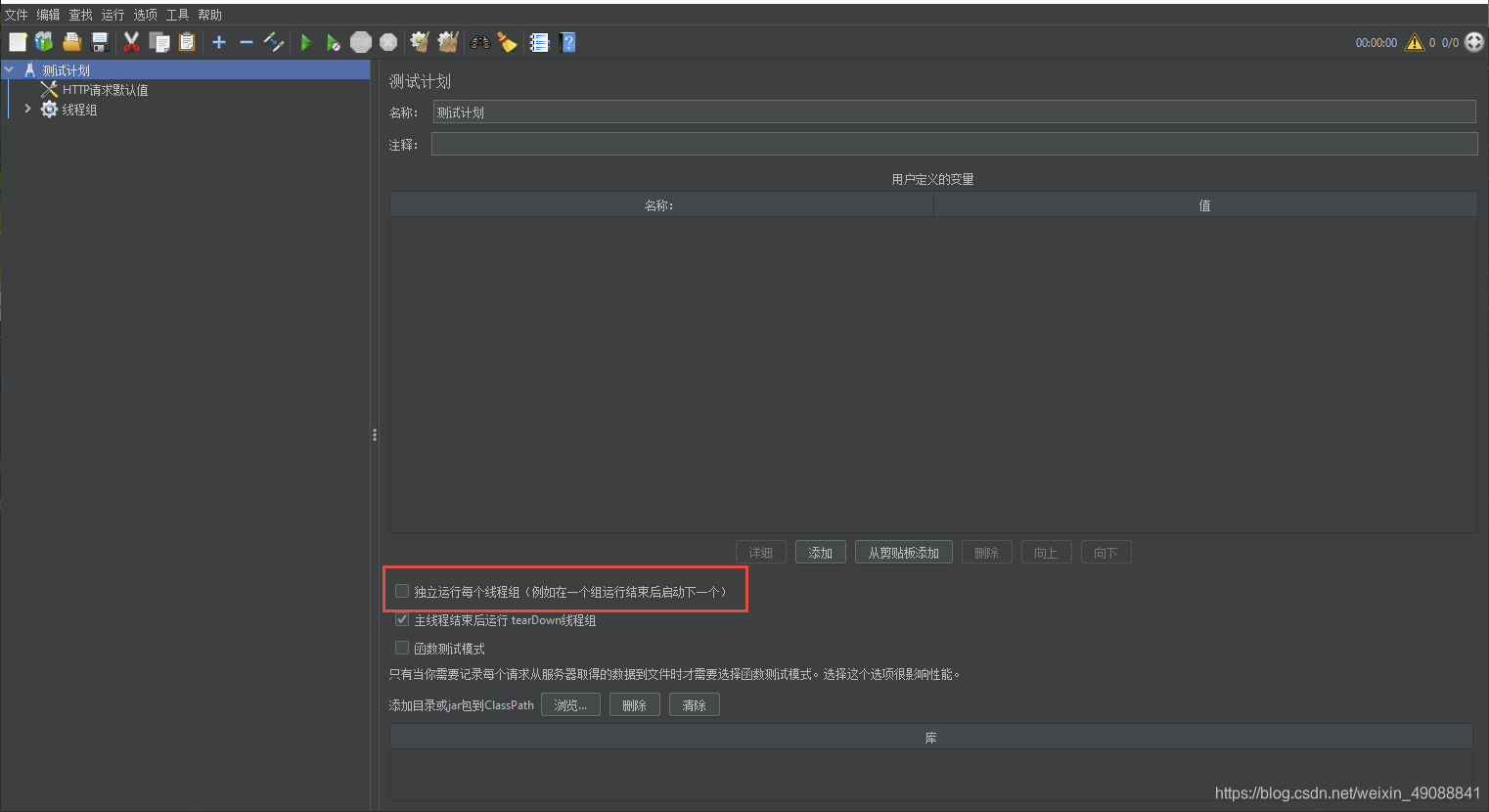Click the 0/0 thread count display
This screenshot has width=1489, height=812.
[x=1450, y=43]
